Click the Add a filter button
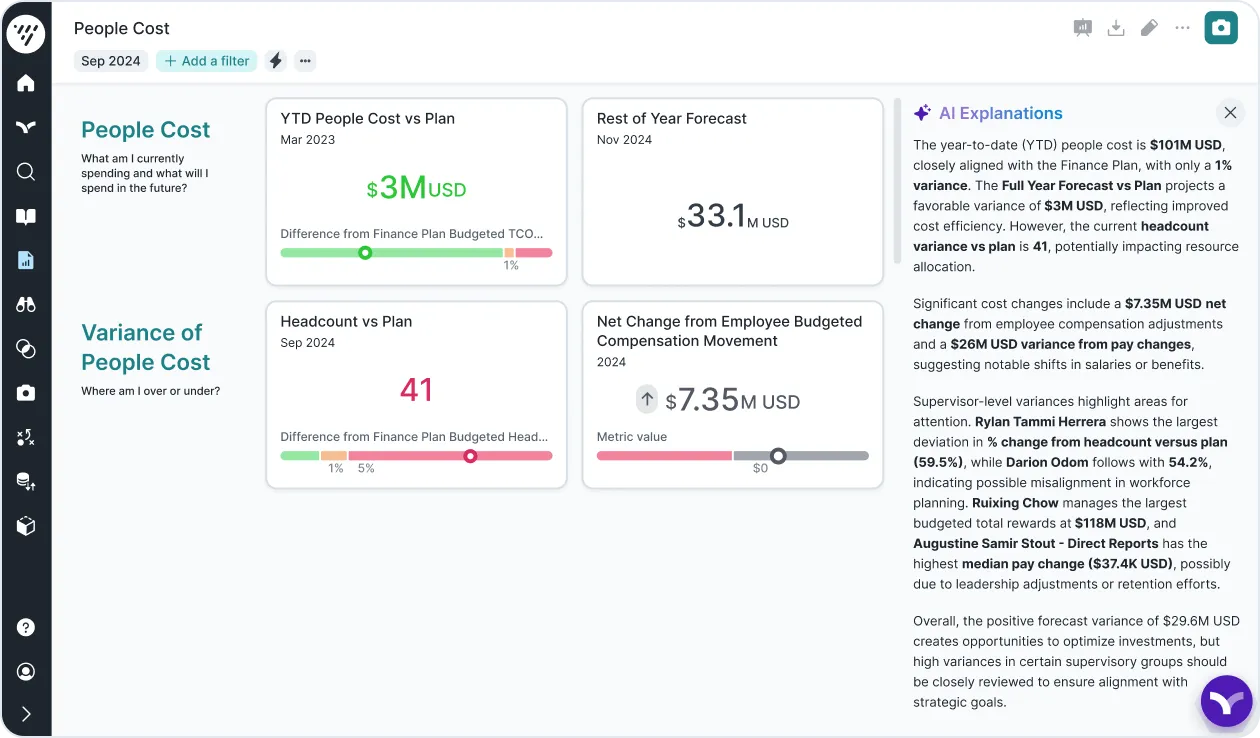 coord(206,61)
